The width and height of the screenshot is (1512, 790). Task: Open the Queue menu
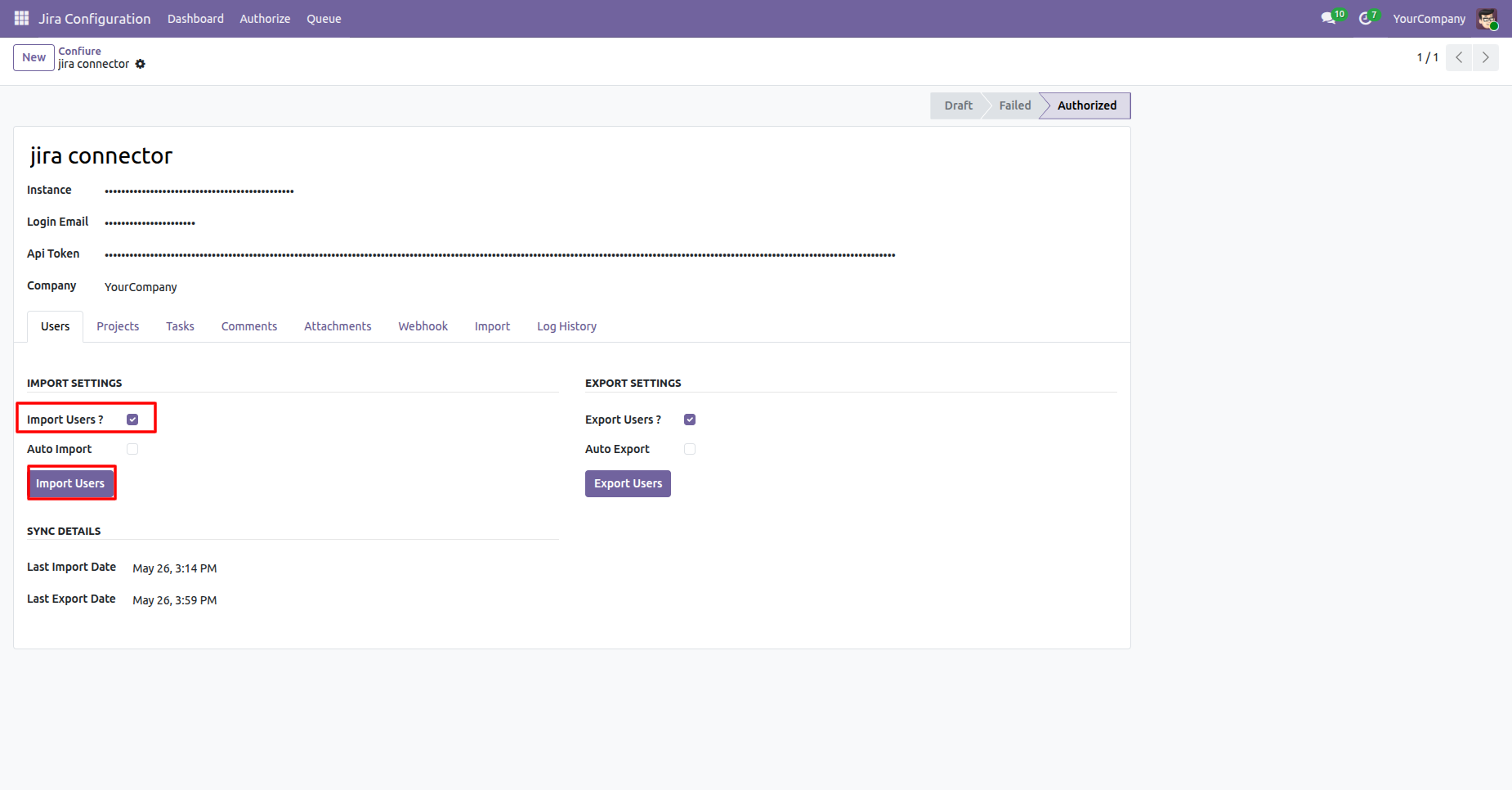point(324,19)
